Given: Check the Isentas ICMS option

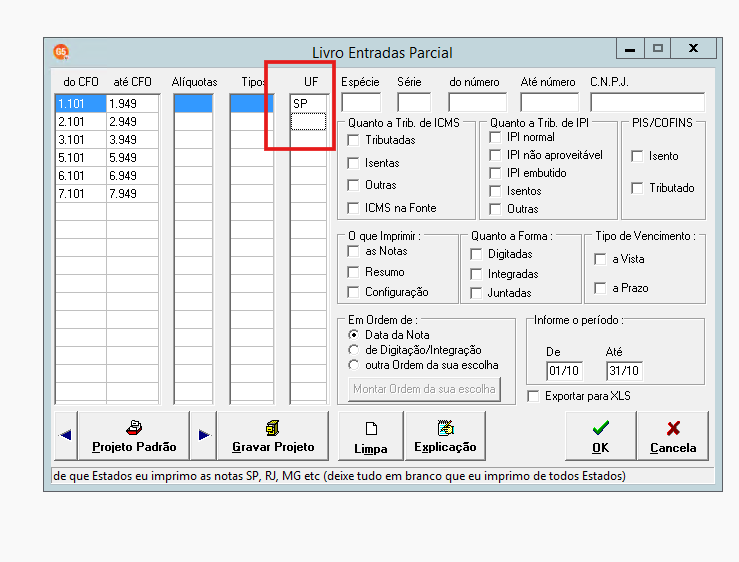Looking at the screenshot, I should click(x=353, y=163).
